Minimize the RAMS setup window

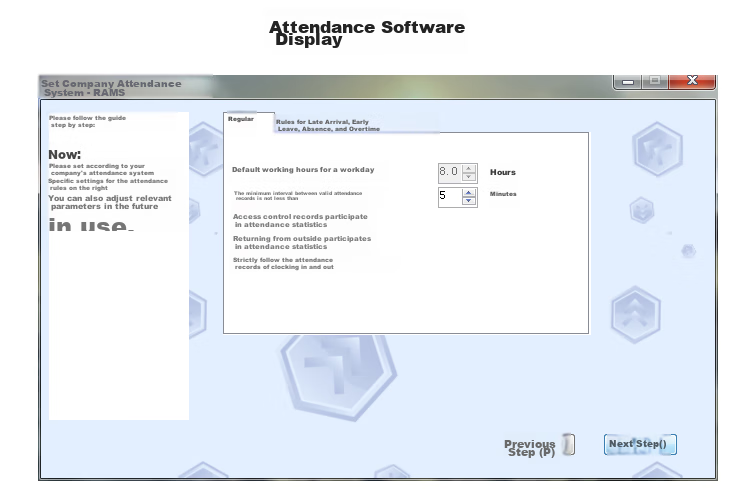coord(628,82)
